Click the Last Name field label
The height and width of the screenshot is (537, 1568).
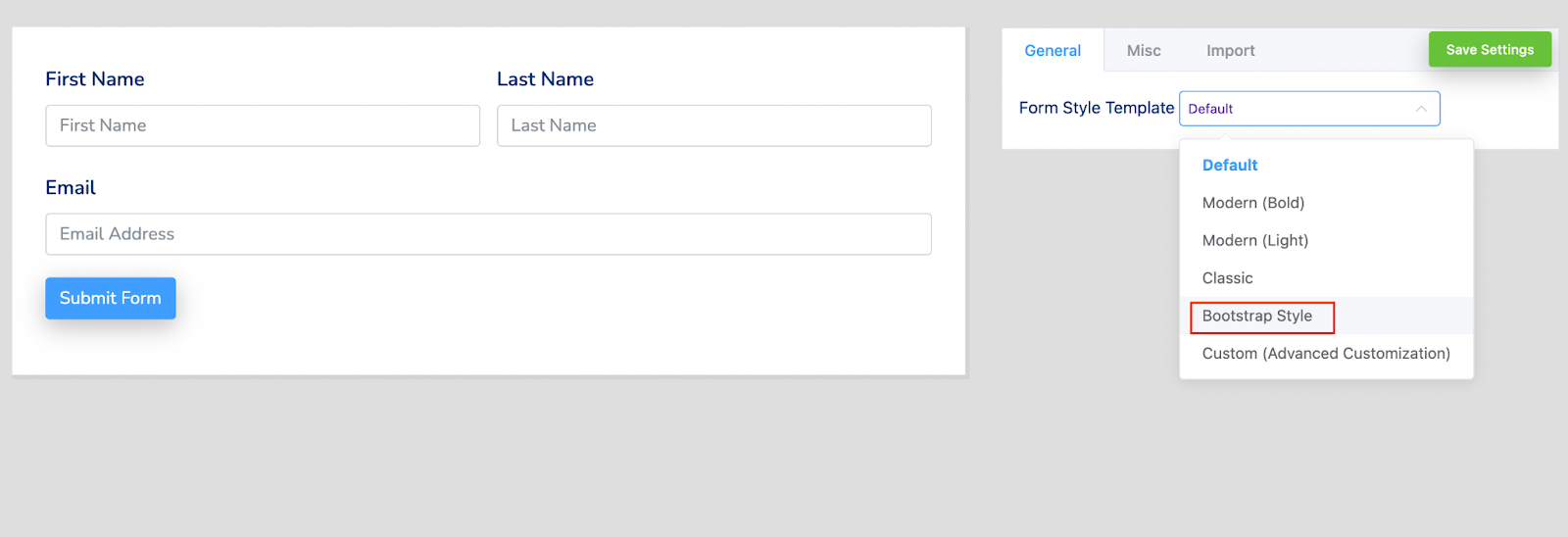click(x=545, y=79)
